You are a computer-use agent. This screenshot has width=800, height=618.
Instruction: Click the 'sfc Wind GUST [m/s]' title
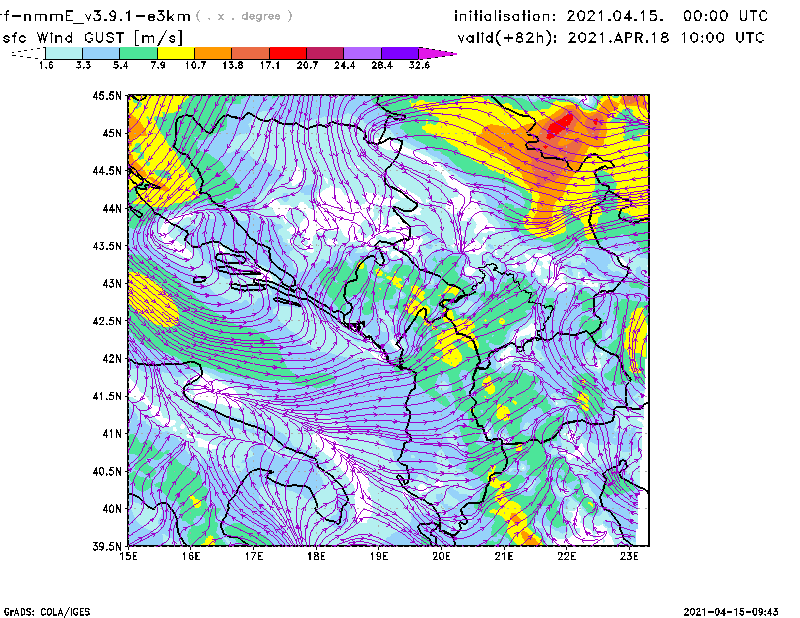coord(92,38)
